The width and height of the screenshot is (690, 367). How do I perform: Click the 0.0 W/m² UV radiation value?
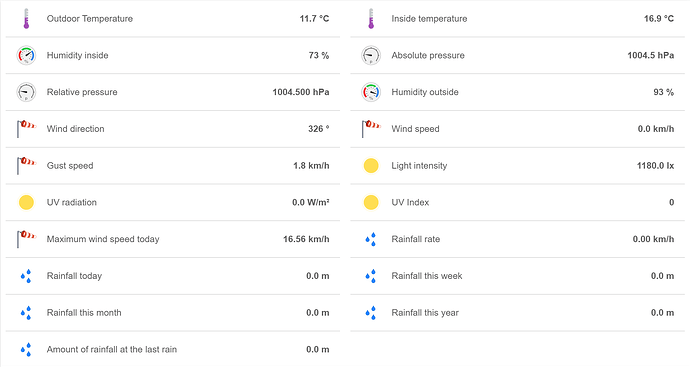(311, 202)
